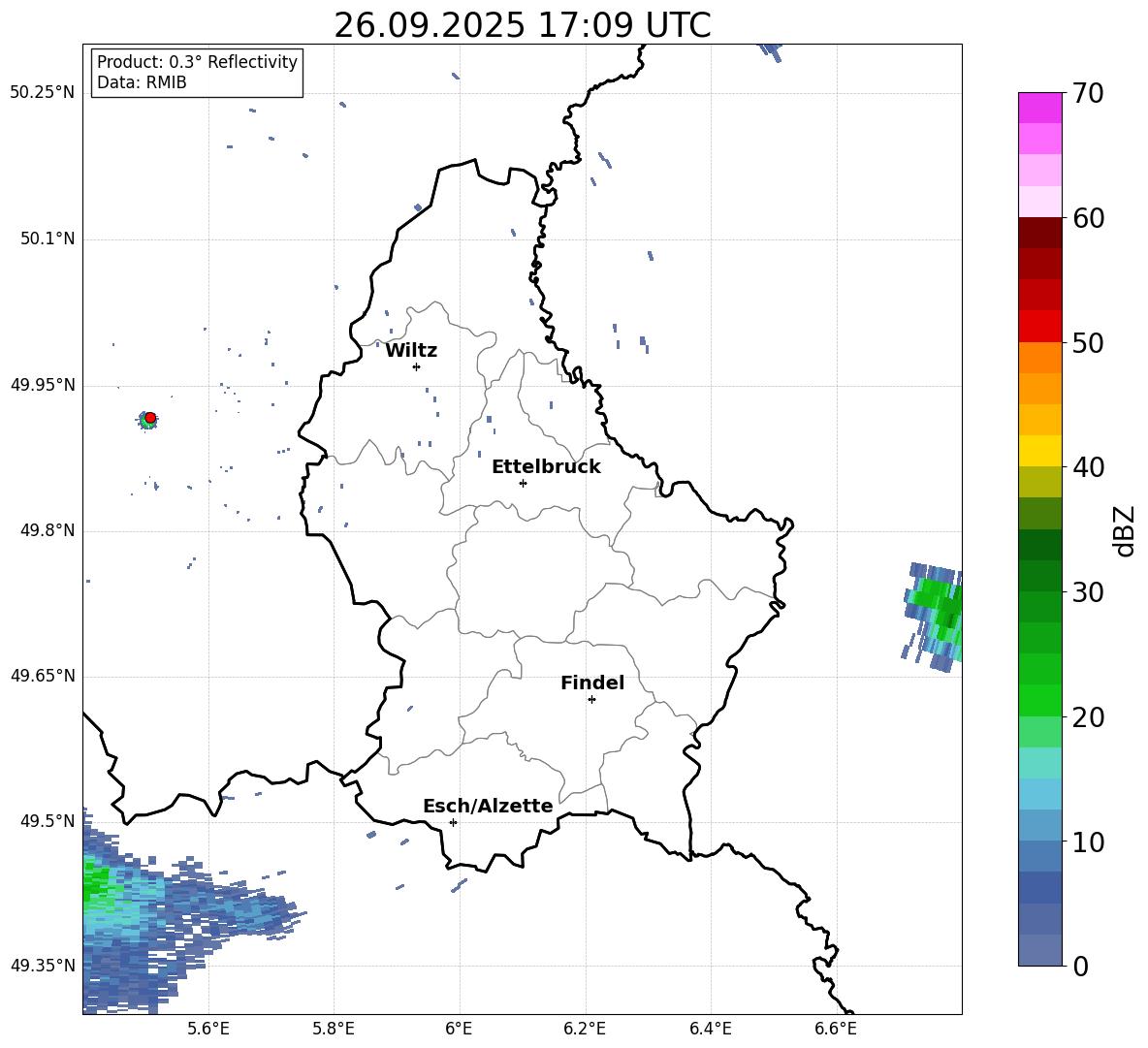The width and height of the screenshot is (1148, 1048).
Task: Select the Ettelbruck city label
Action: pos(546,467)
